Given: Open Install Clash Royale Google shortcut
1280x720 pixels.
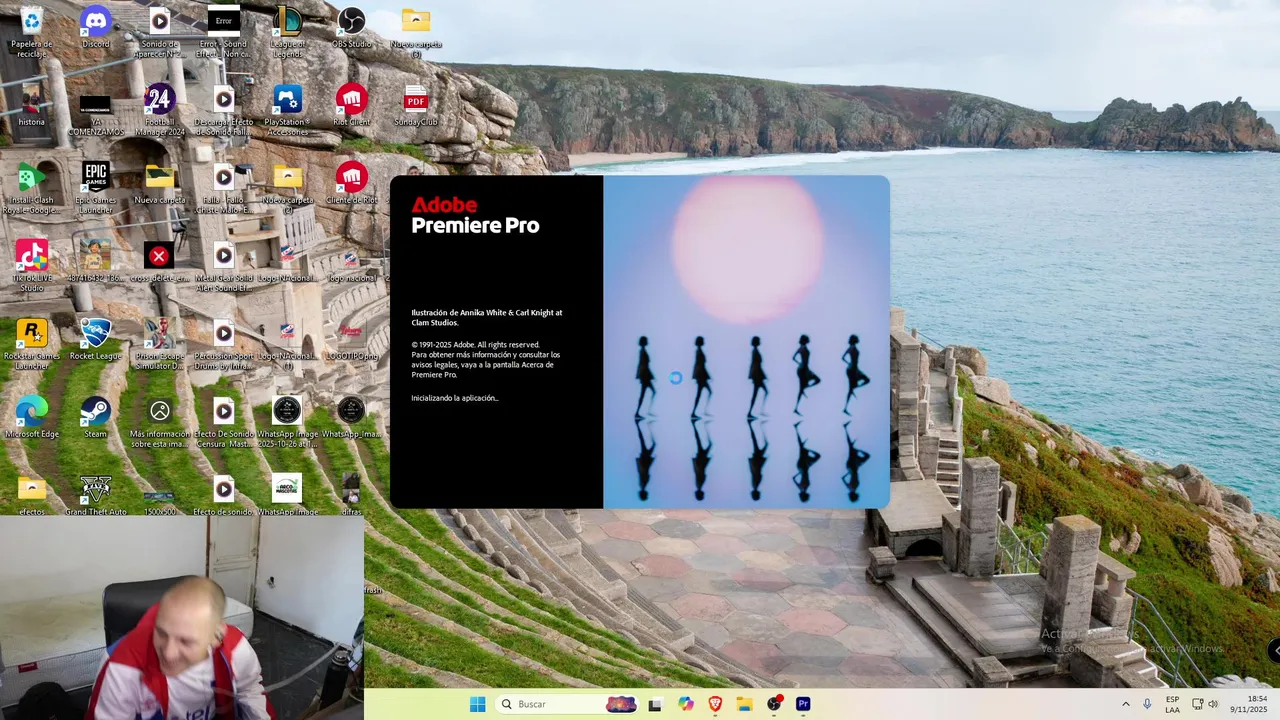Looking at the screenshot, I should click(x=31, y=188).
